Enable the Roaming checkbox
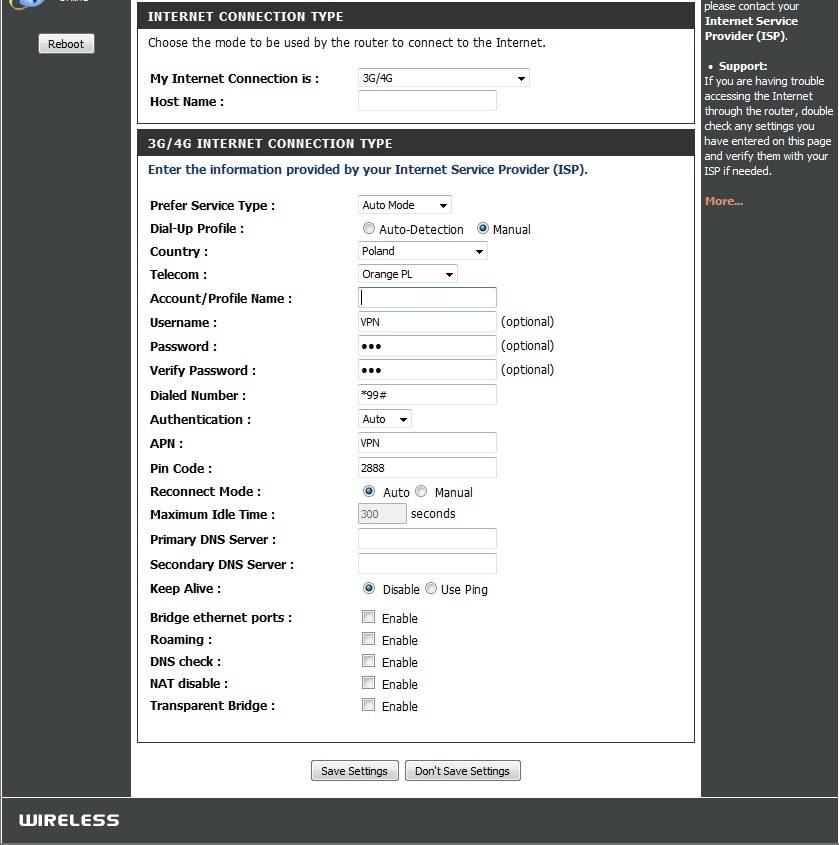This screenshot has height=845, width=839. [x=369, y=639]
